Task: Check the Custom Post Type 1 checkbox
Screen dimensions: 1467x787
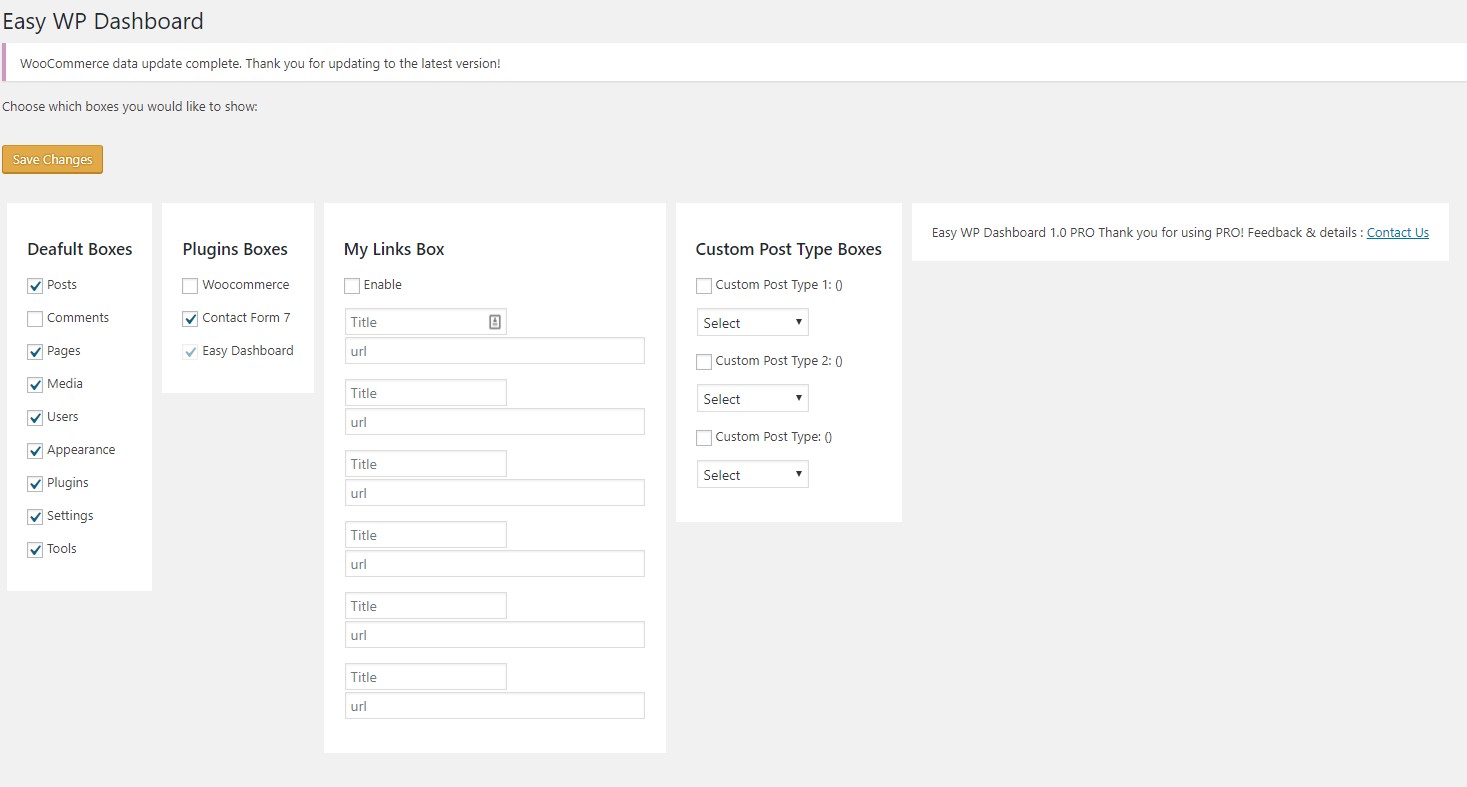Action: click(x=704, y=286)
